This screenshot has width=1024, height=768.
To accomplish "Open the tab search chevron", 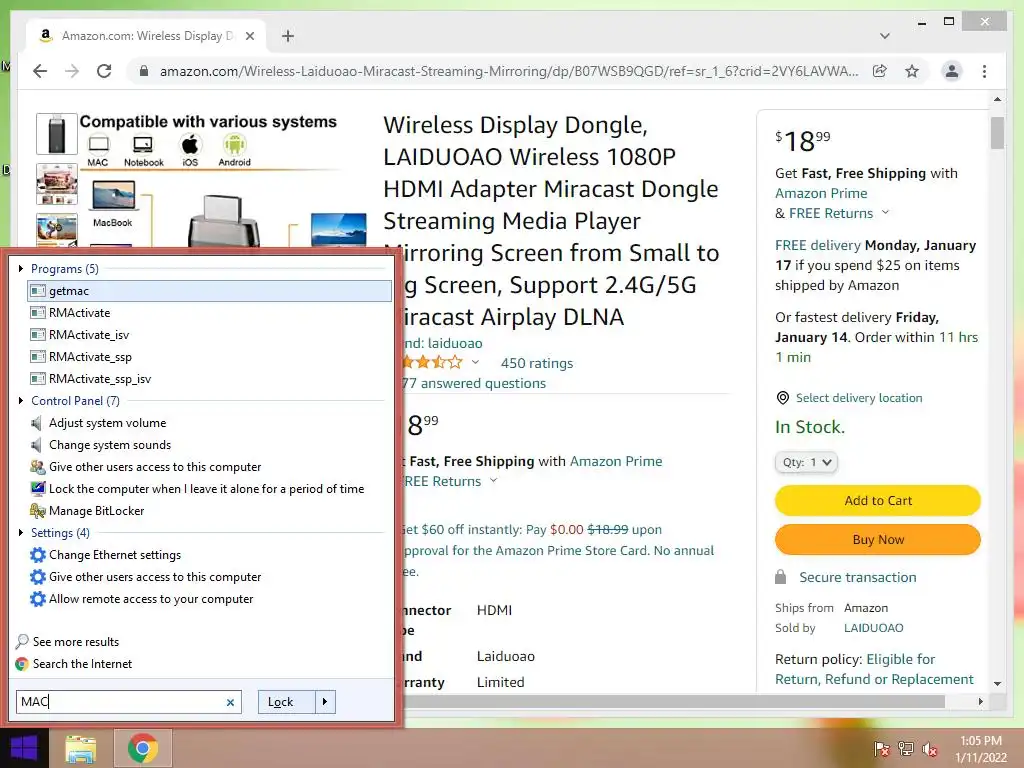I will pos(884,36).
